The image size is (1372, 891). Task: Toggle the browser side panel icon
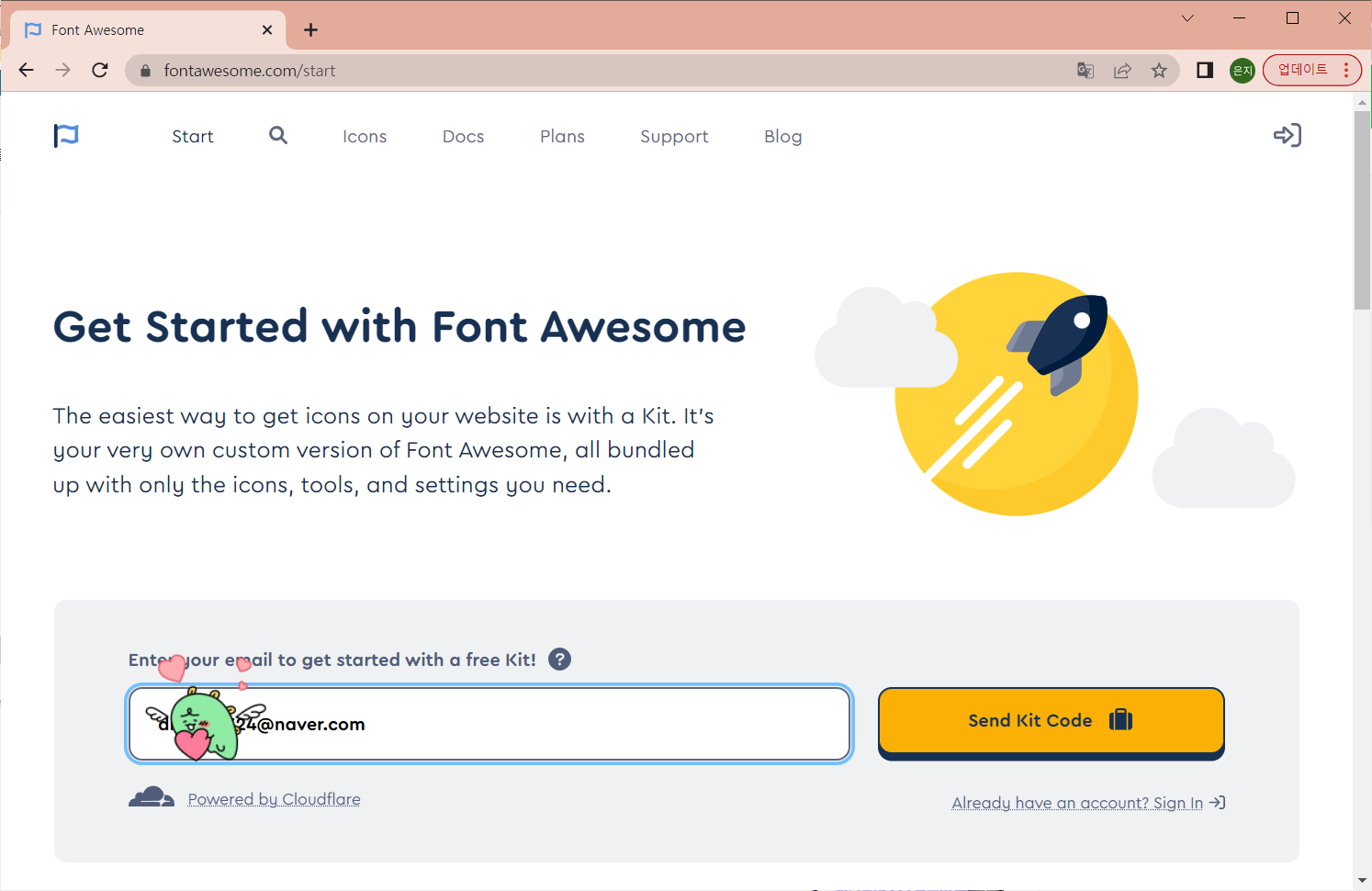coord(1205,70)
